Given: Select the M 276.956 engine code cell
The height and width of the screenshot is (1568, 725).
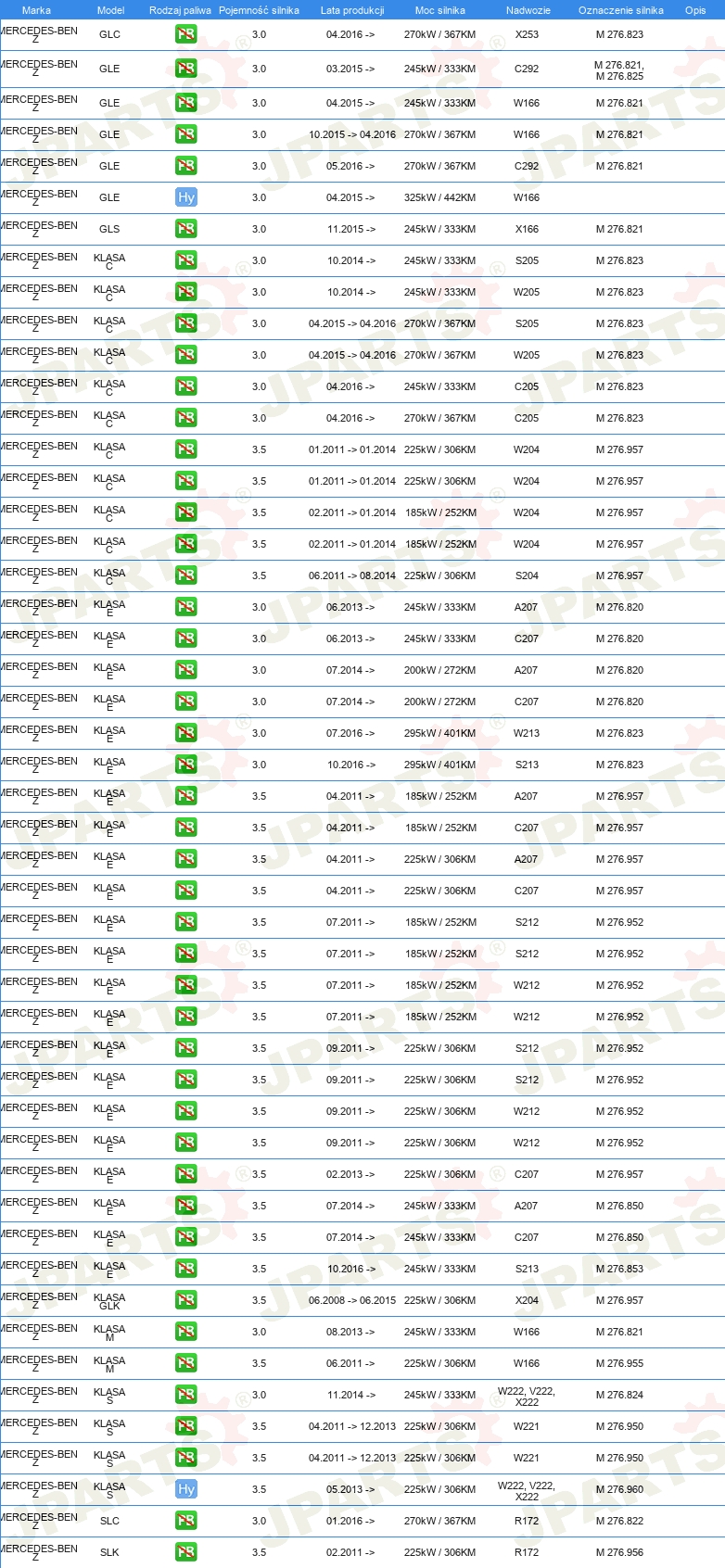Looking at the screenshot, I should [x=619, y=1552].
